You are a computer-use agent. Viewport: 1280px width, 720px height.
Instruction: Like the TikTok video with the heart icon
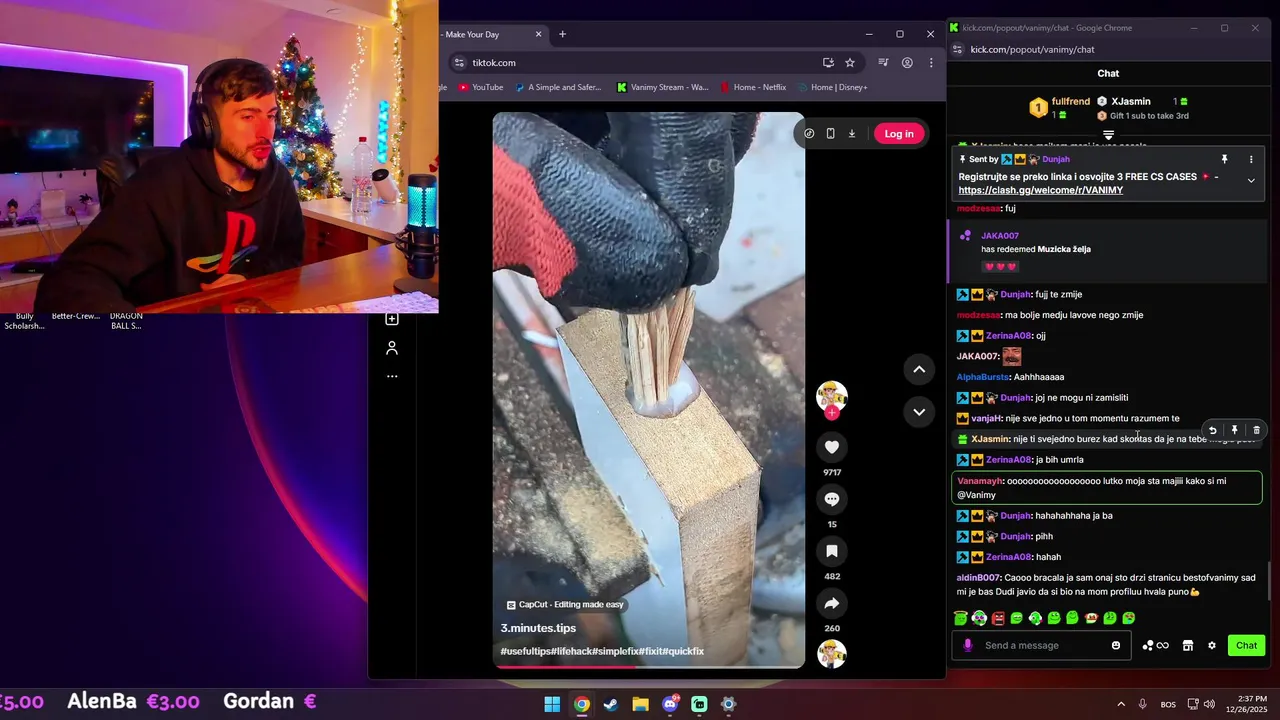coord(831,447)
